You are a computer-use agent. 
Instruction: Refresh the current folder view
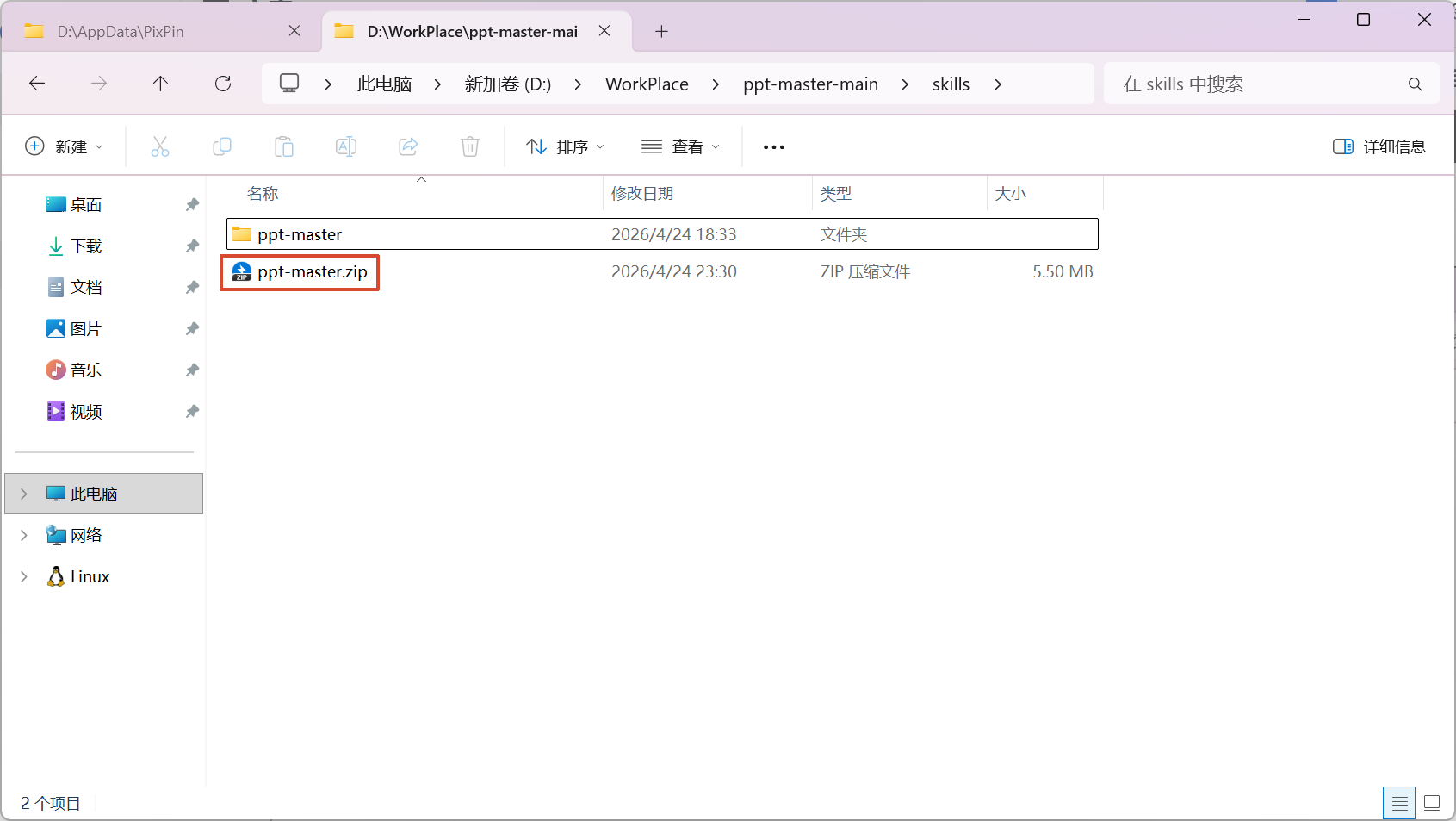click(x=223, y=84)
